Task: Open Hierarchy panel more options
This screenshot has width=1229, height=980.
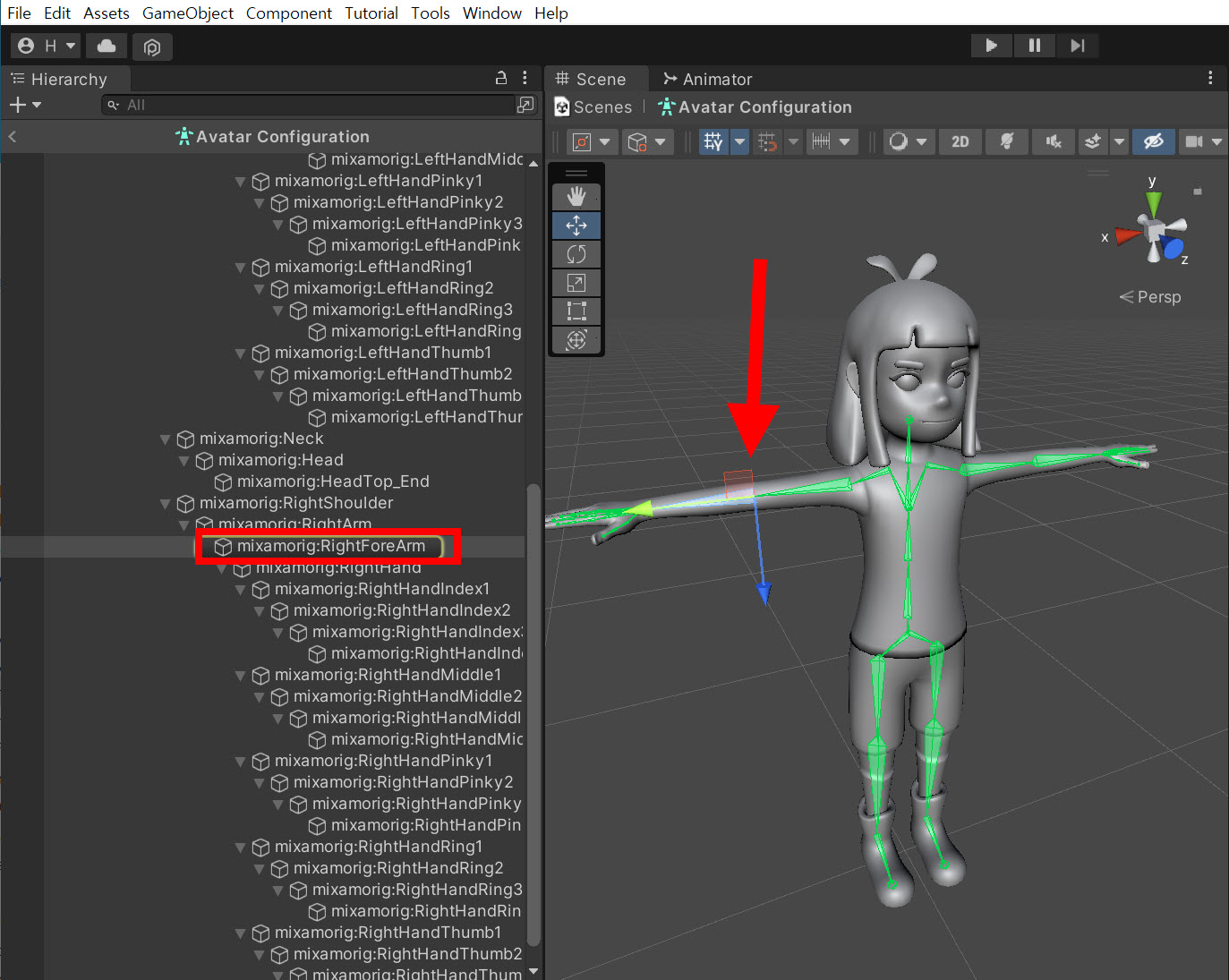Action: pos(525,78)
